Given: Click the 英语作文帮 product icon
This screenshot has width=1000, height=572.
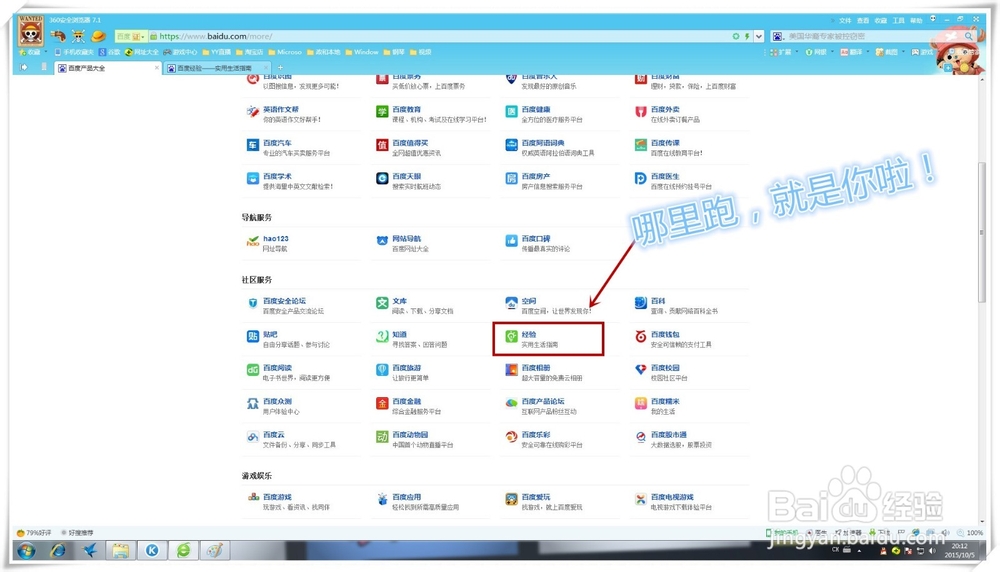Looking at the screenshot, I should click(253, 112).
